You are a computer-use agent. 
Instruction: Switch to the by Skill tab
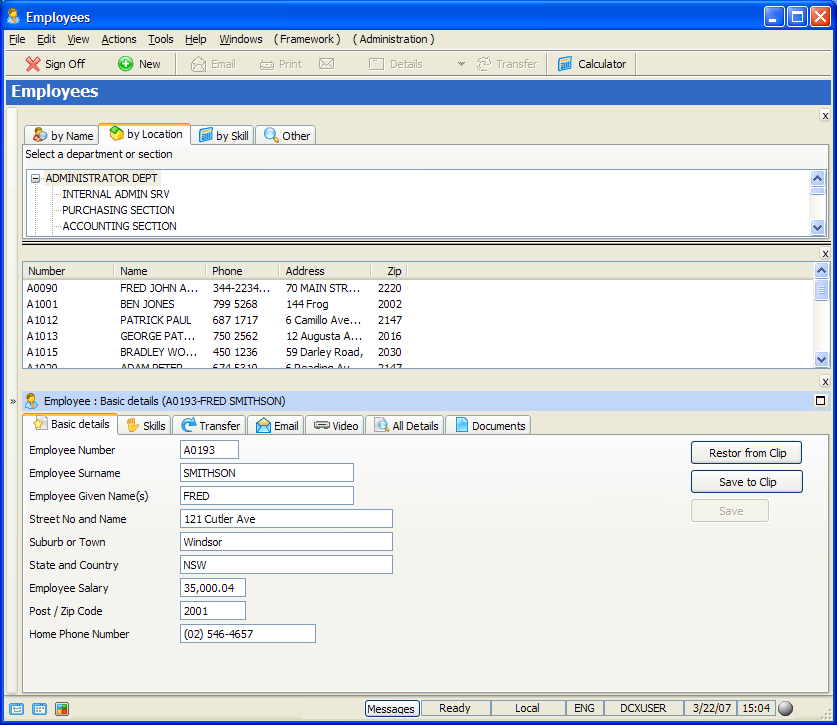click(x=223, y=136)
